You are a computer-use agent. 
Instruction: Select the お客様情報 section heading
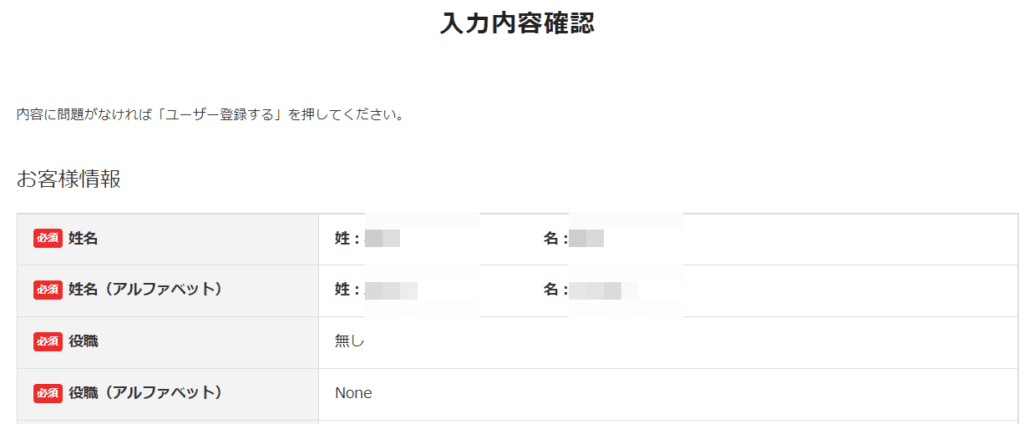(x=69, y=179)
